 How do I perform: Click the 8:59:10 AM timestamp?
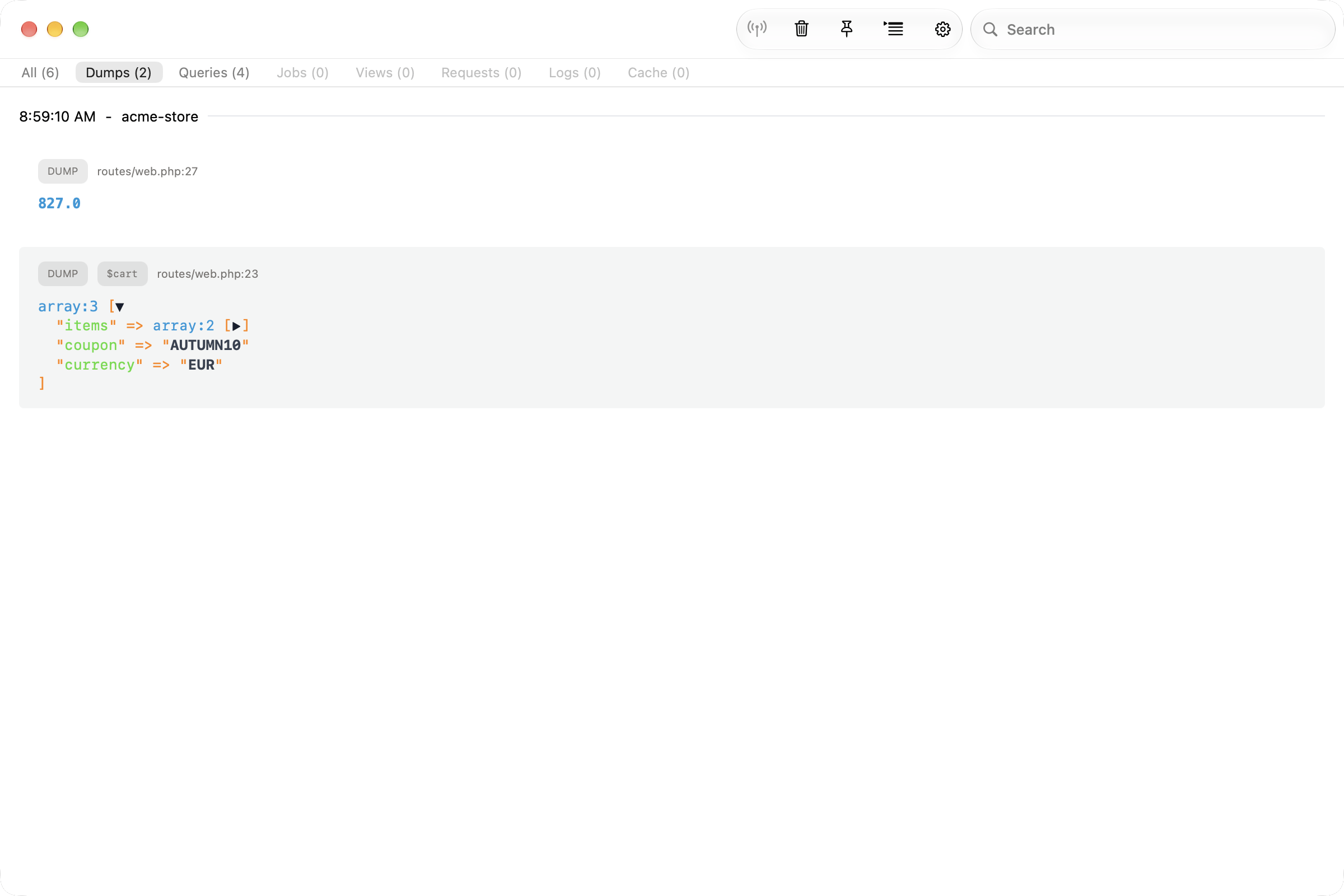coord(57,116)
